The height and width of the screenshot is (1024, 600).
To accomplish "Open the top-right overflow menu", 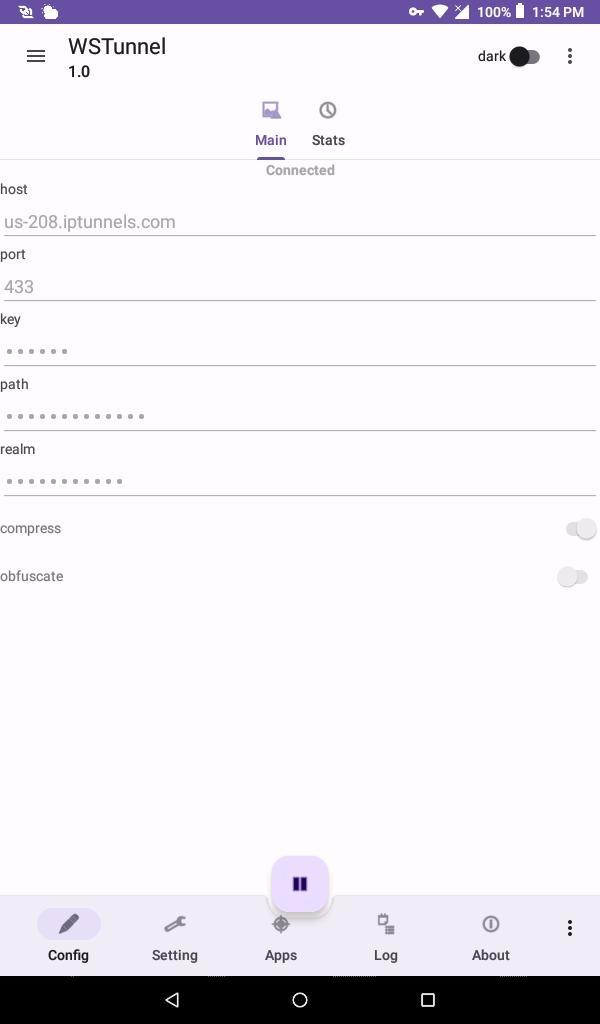I will [570, 56].
